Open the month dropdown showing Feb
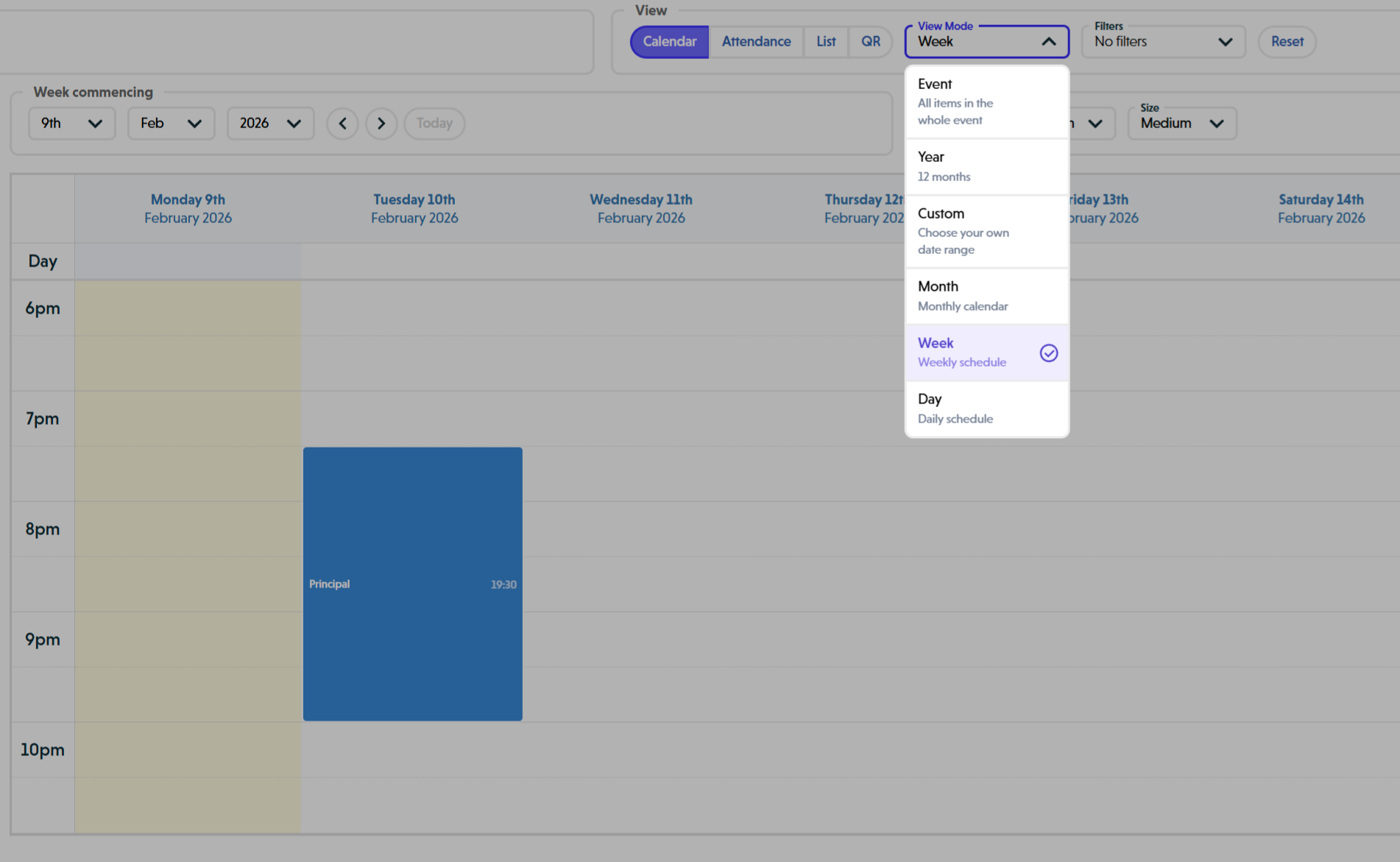 click(171, 123)
